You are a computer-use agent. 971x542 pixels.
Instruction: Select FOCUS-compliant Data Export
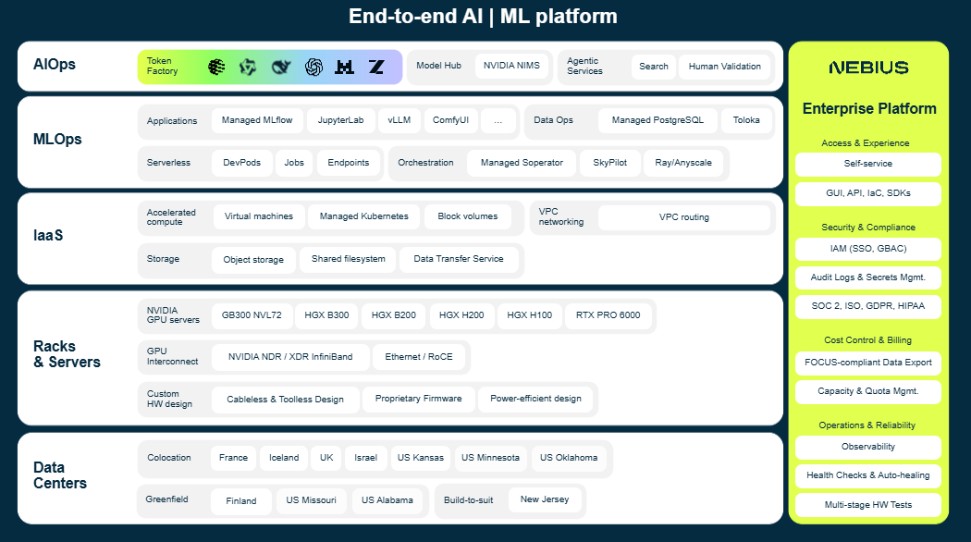click(x=868, y=363)
